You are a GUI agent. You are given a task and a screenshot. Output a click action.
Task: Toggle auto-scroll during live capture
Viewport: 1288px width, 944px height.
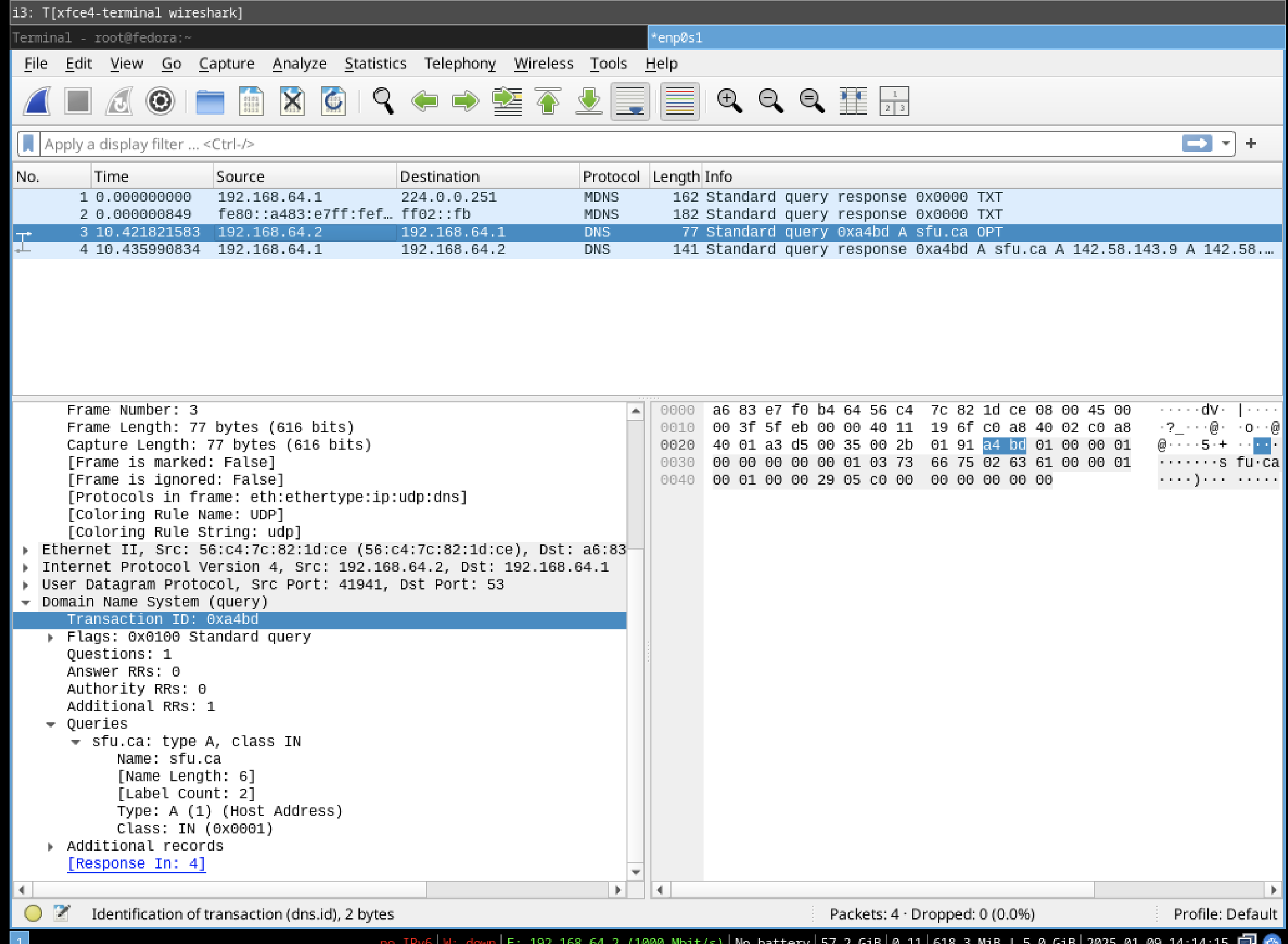coord(630,101)
